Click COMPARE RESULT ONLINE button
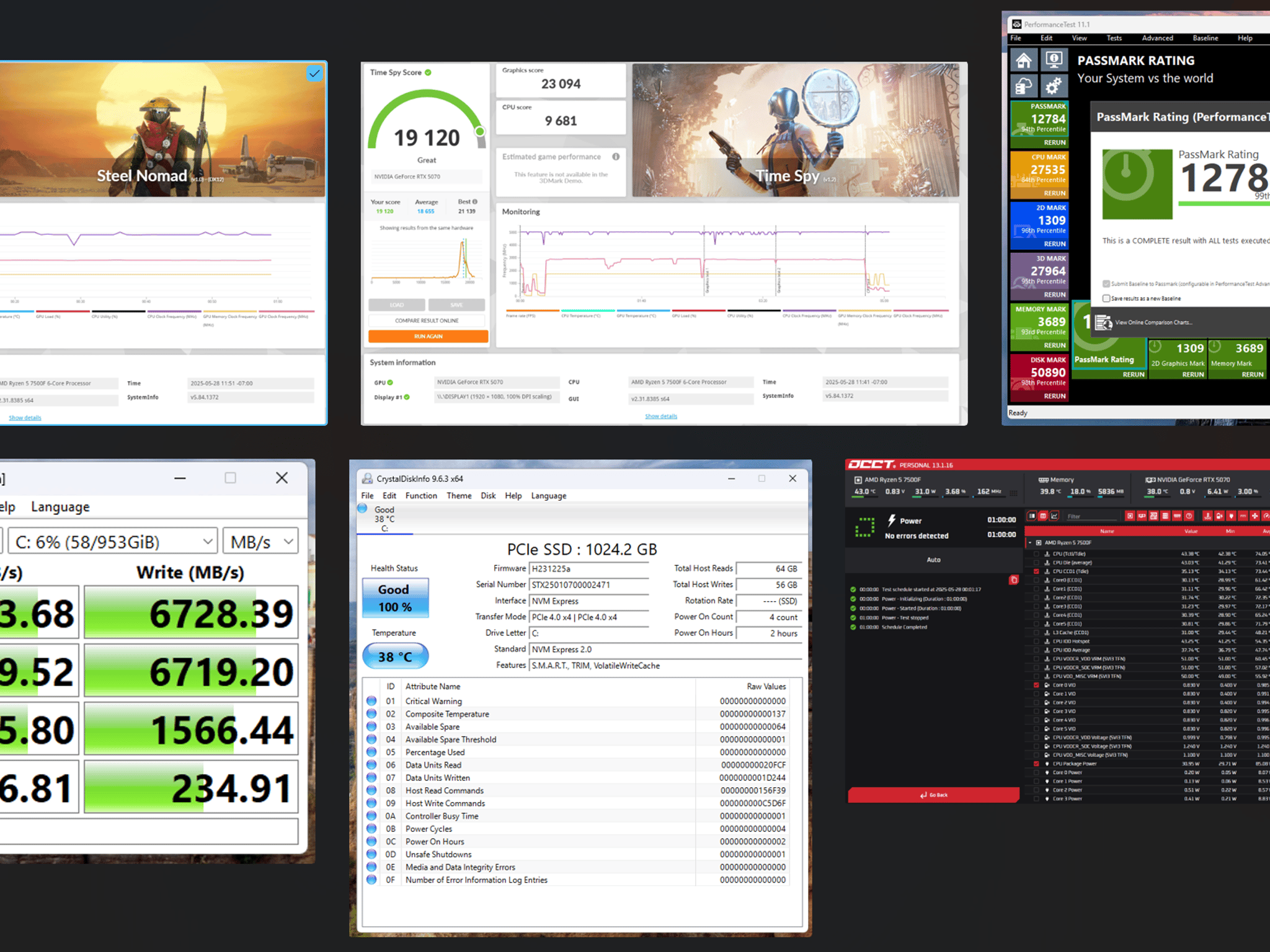The width and height of the screenshot is (1270, 952). tap(427, 320)
